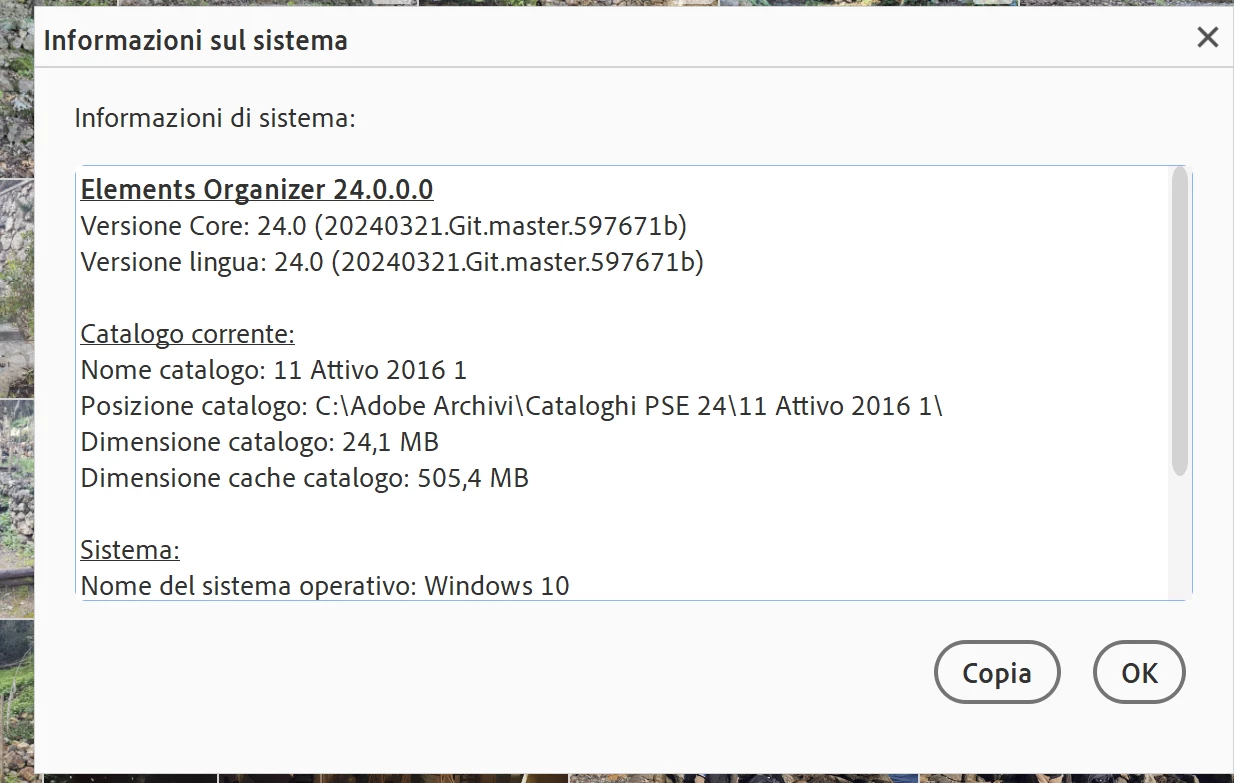Click the Sistema heading

pyautogui.click(x=130, y=549)
